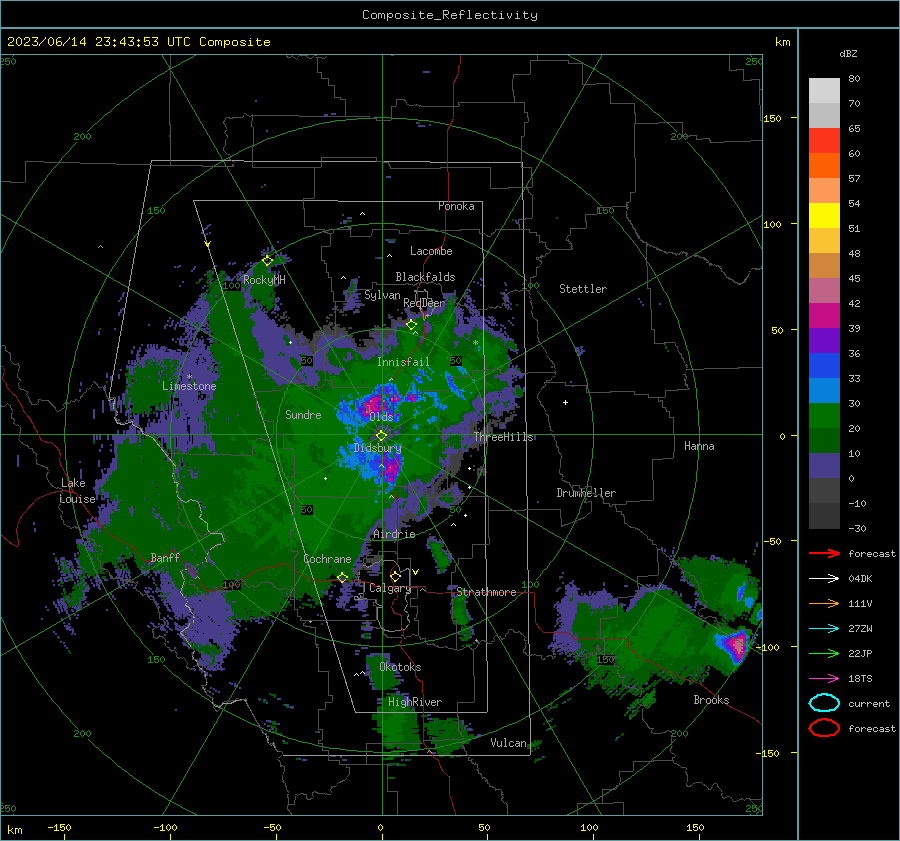The width and height of the screenshot is (900, 841).
Task: Click the Innisfail city label
Action: 404,362
